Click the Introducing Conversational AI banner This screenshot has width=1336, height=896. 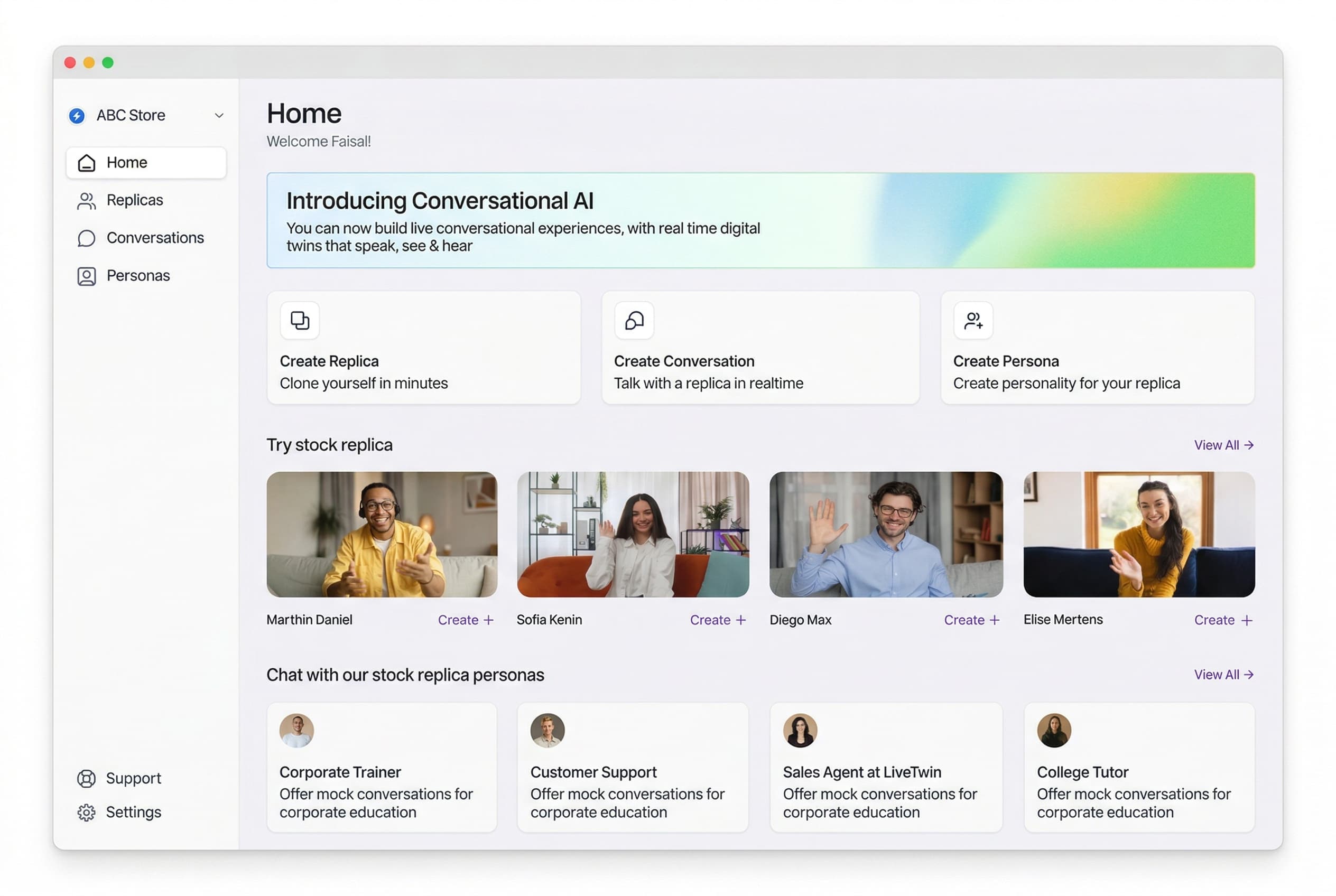click(x=760, y=221)
